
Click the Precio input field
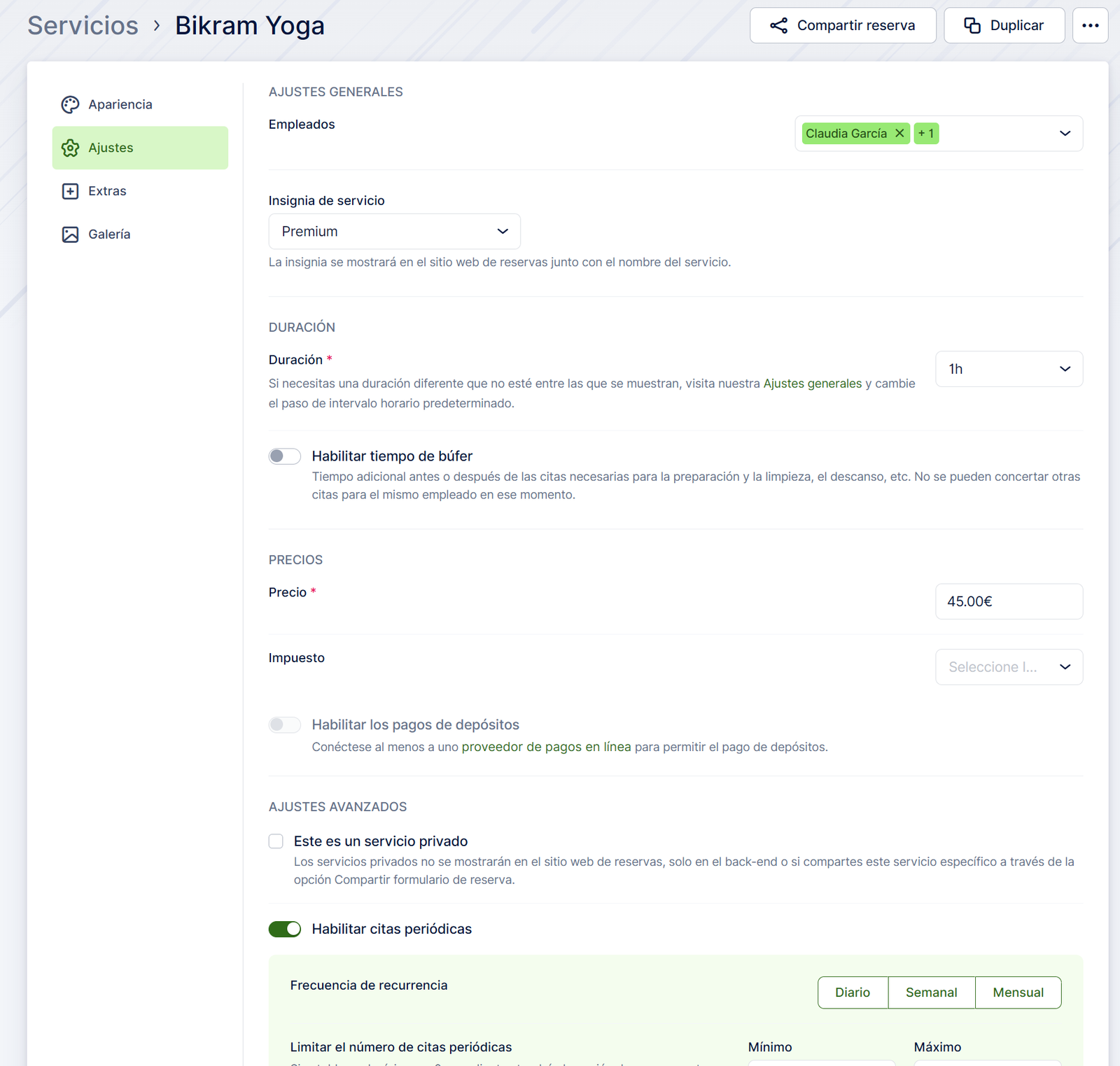(x=1009, y=601)
